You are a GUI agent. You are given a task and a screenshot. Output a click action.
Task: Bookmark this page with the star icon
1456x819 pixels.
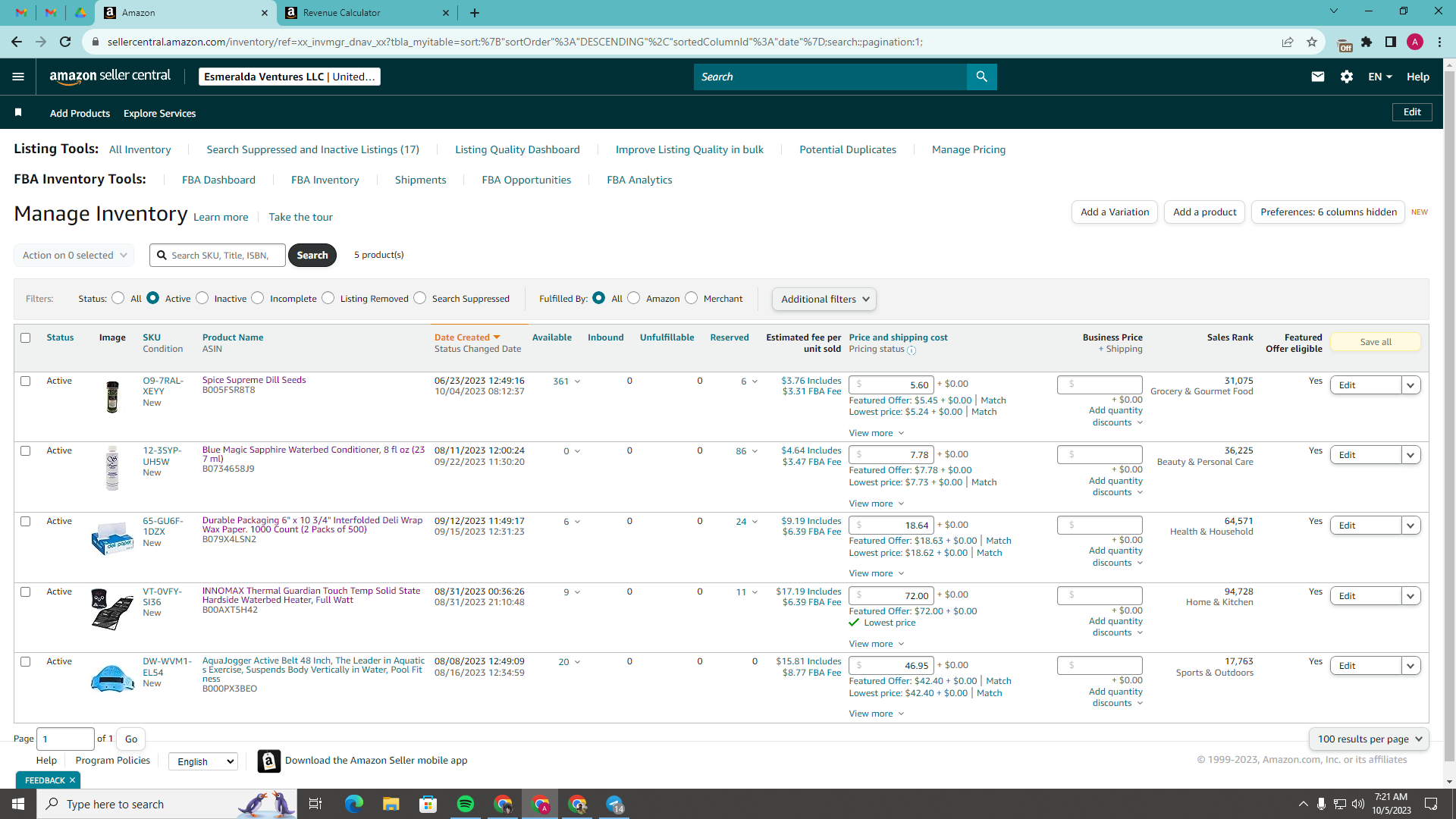(x=1311, y=42)
